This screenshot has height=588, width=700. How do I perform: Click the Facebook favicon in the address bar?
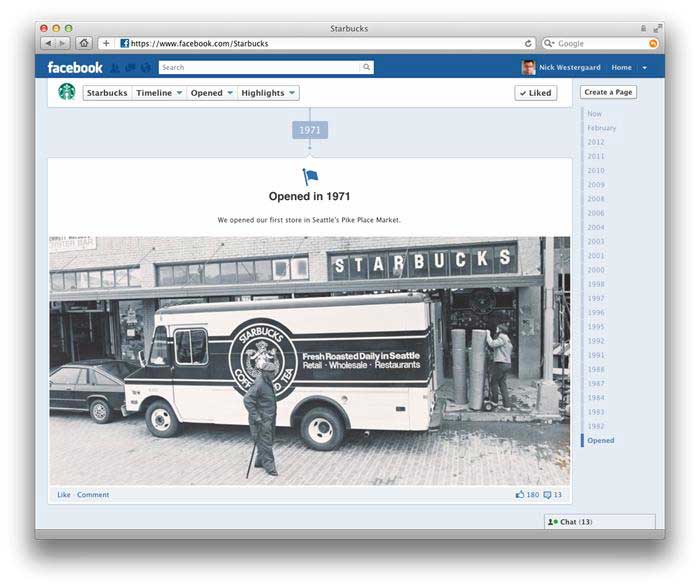click(125, 43)
